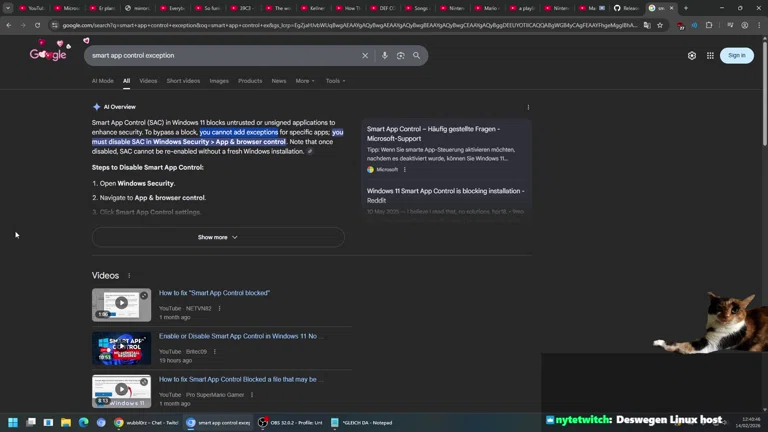Click the voice search microphone icon
Screen dimensions: 768x432
tap(385, 56)
